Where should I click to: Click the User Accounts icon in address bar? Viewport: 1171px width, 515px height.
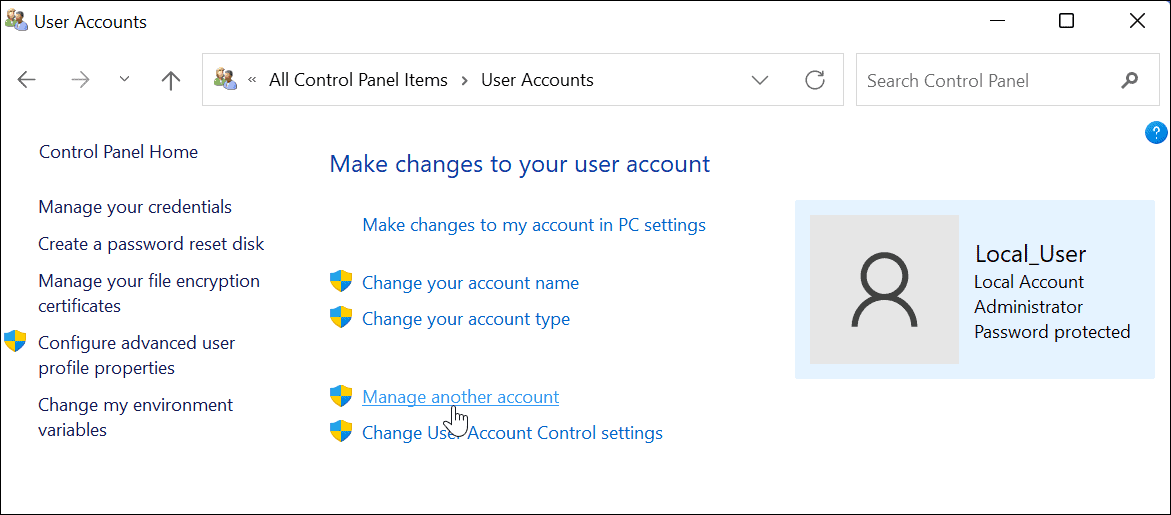click(226, 79)
